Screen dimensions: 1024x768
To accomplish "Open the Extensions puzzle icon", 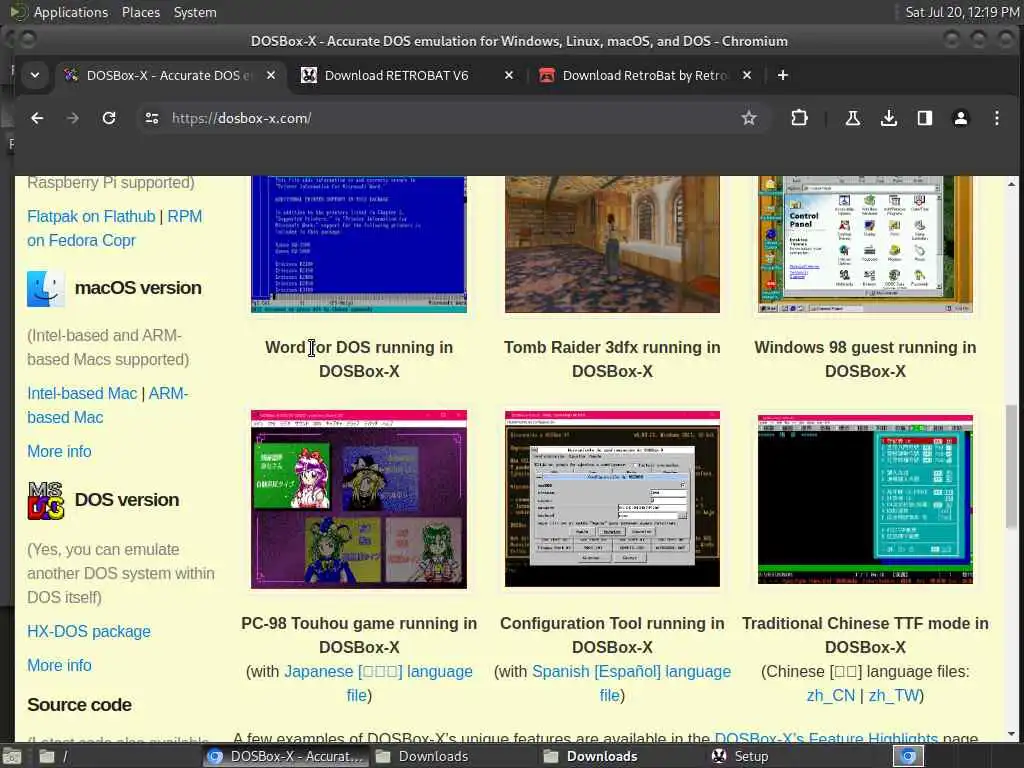I will (x=799, y=118).
